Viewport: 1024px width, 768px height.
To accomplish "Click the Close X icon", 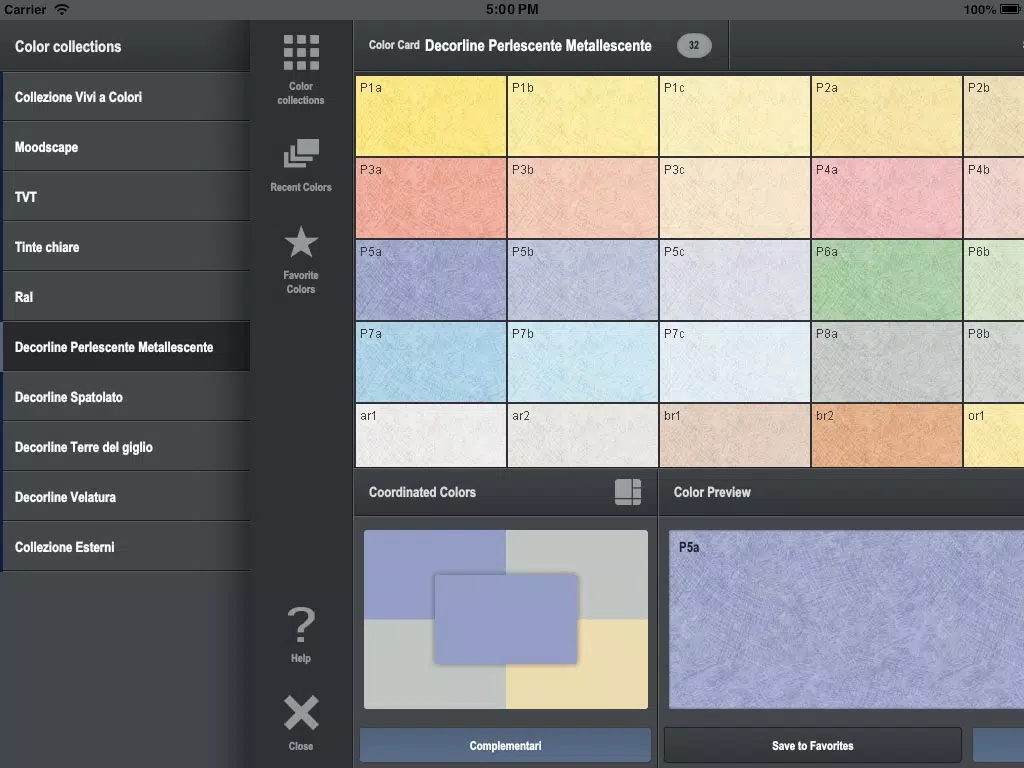I will point(301,712).
